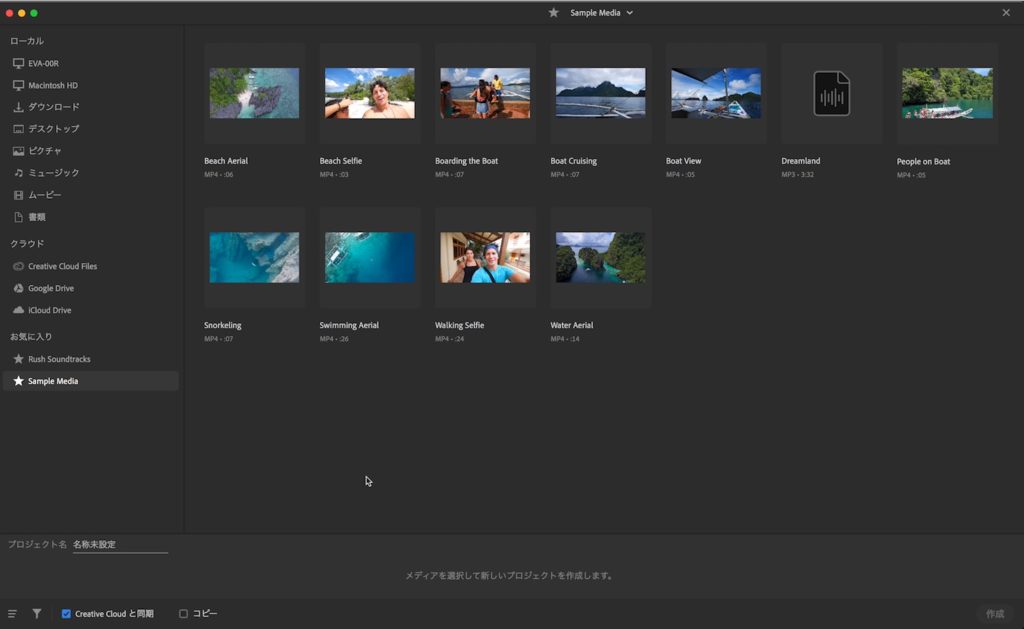
Task: Select Sample Media in favorites
Action: pos(53,381)
